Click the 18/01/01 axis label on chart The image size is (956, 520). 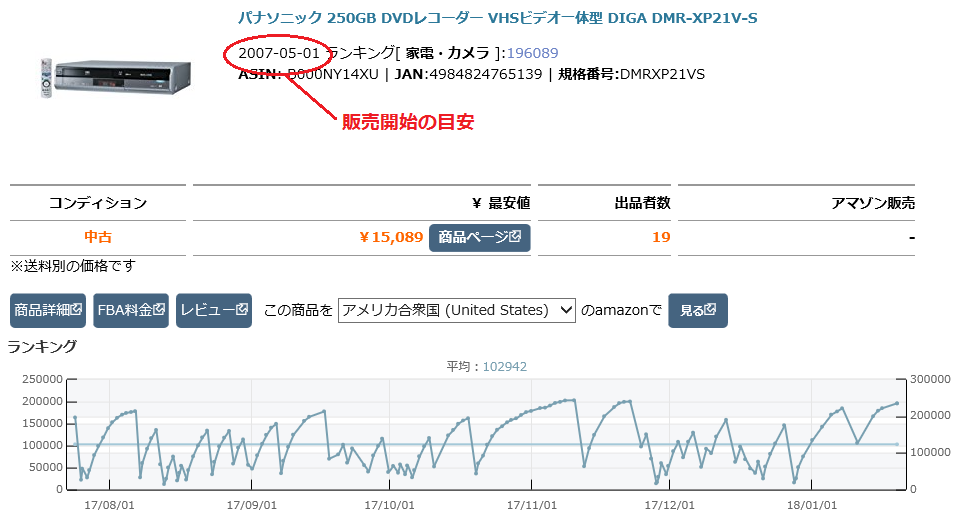[812, 505]
